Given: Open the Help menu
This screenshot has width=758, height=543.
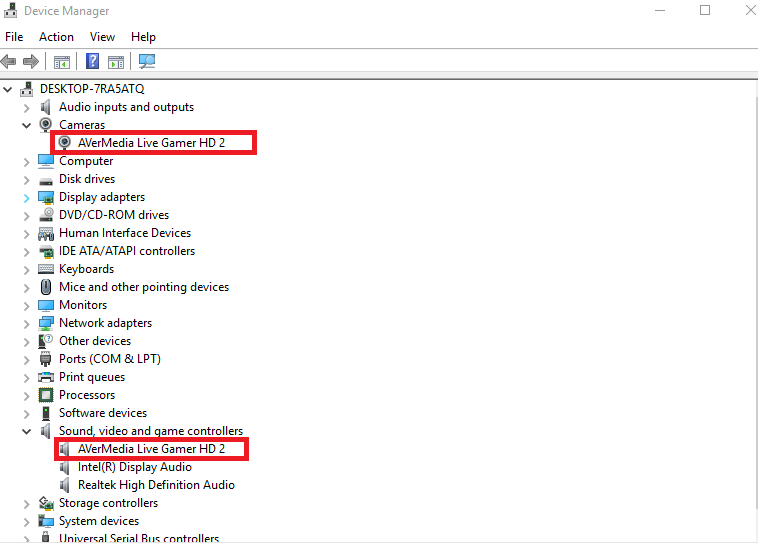Looking at the screenshot, I should point(143,37).
